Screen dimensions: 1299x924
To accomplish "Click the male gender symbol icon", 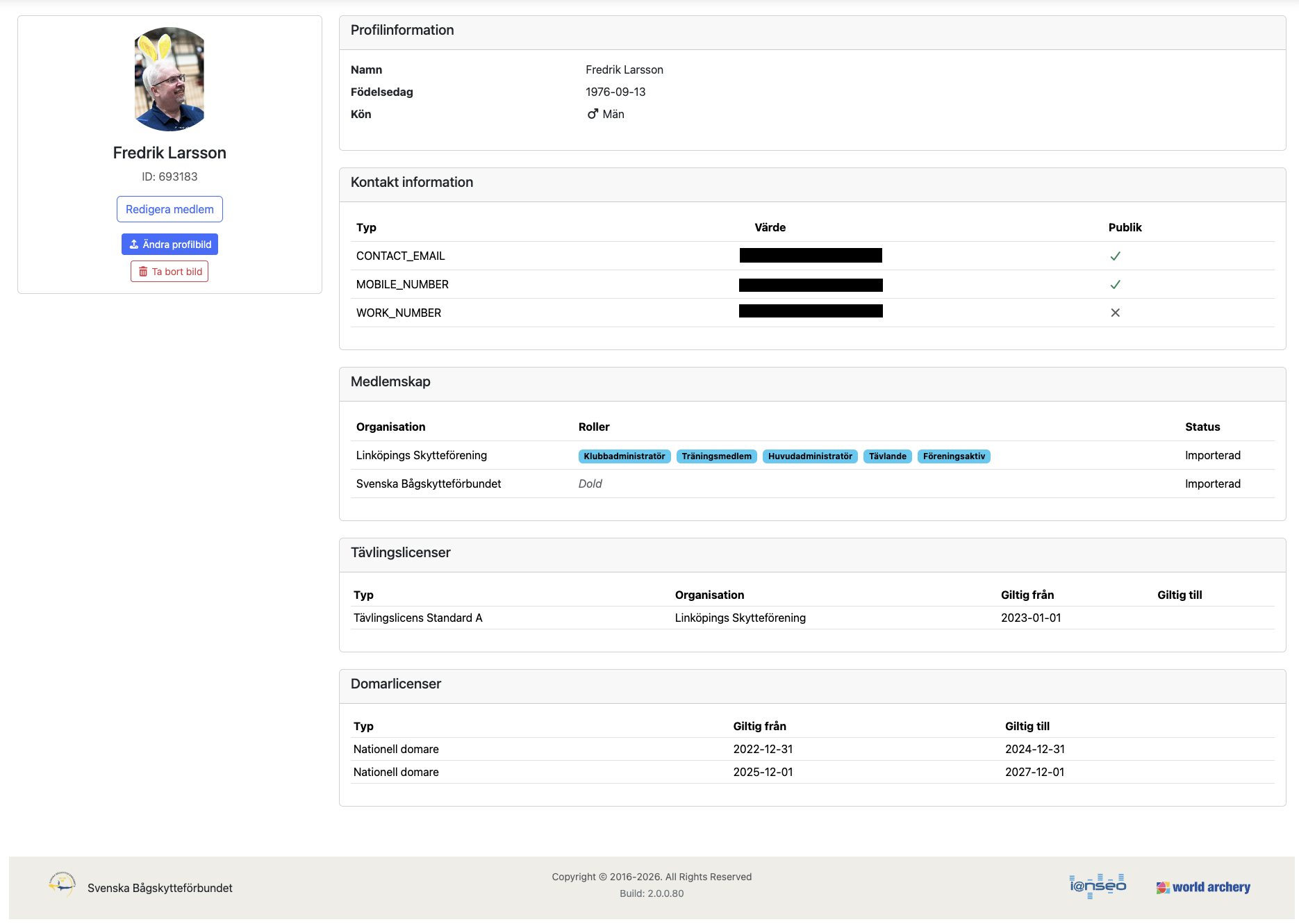I will pyautogui.click(x=593, y=114).
